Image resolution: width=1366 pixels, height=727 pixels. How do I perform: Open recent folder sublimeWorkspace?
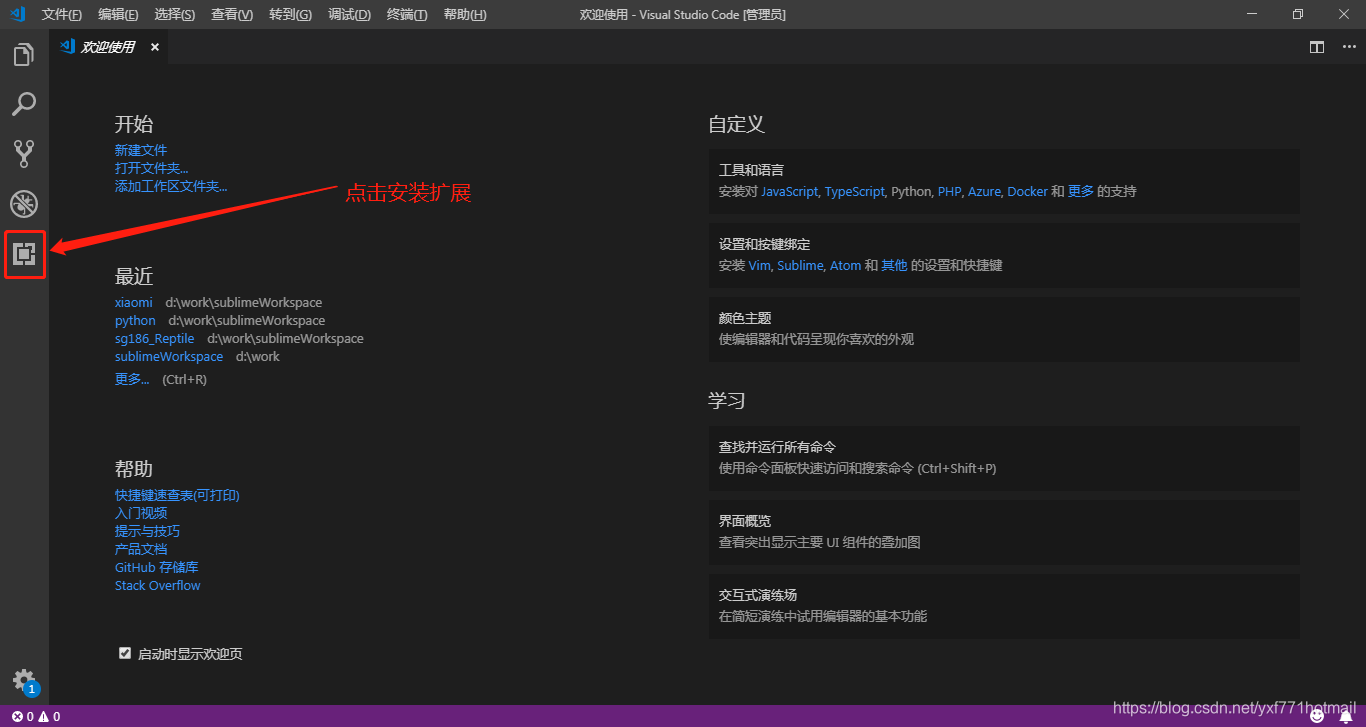click(169, 356)
